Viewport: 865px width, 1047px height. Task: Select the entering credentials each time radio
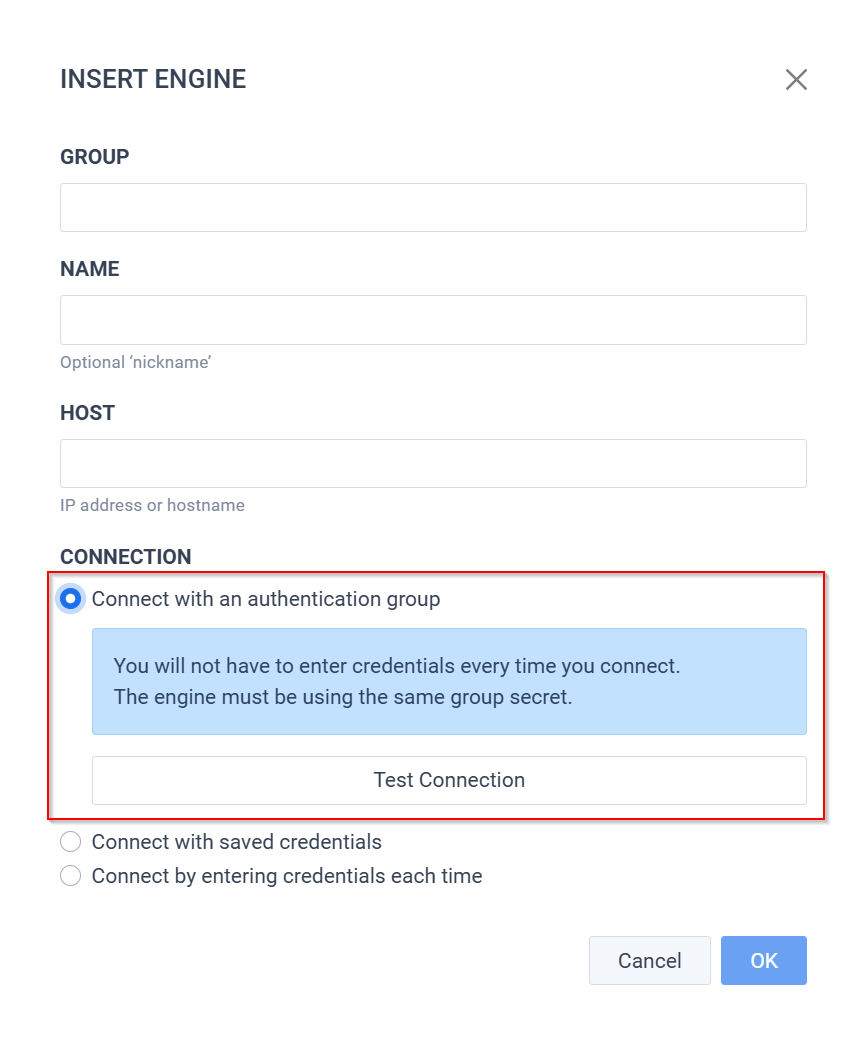(x=71, y=875)
